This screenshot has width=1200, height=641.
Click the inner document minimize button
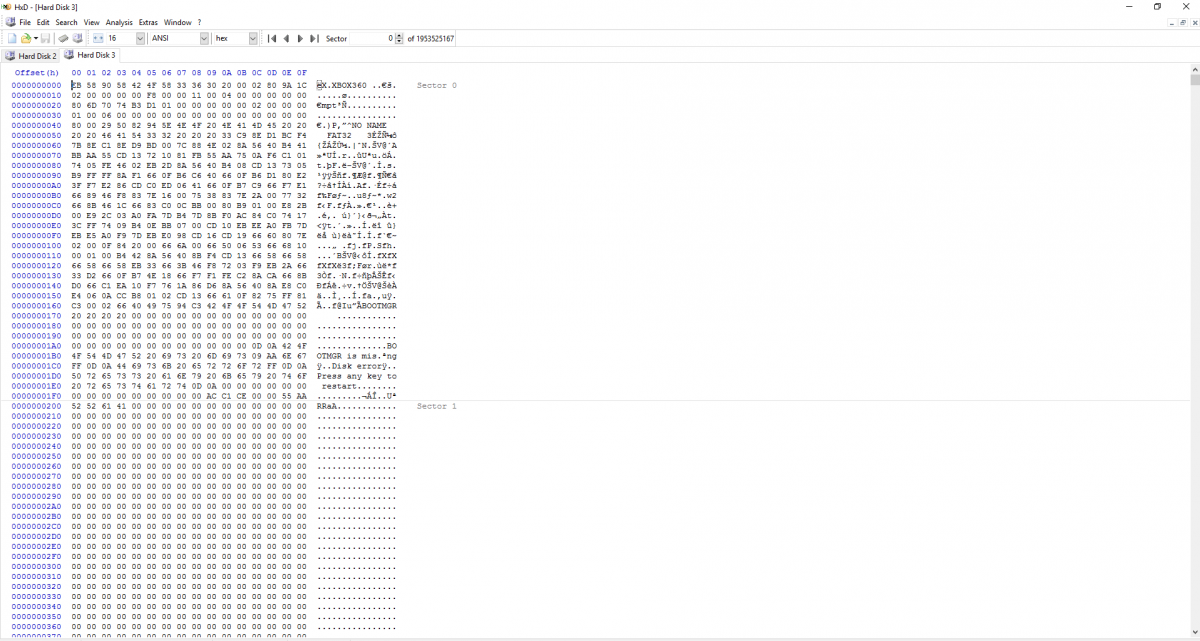[x=1170, y=22]
